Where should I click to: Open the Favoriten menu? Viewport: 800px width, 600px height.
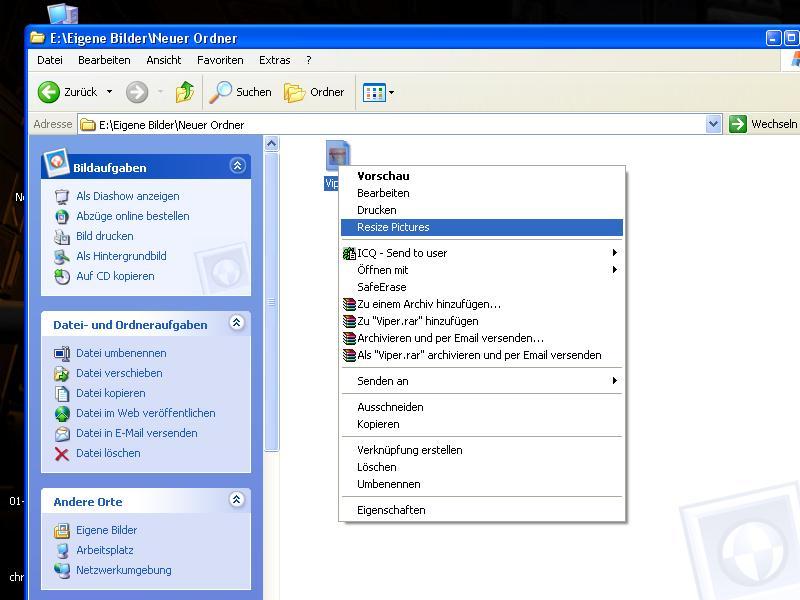point(220,60)
